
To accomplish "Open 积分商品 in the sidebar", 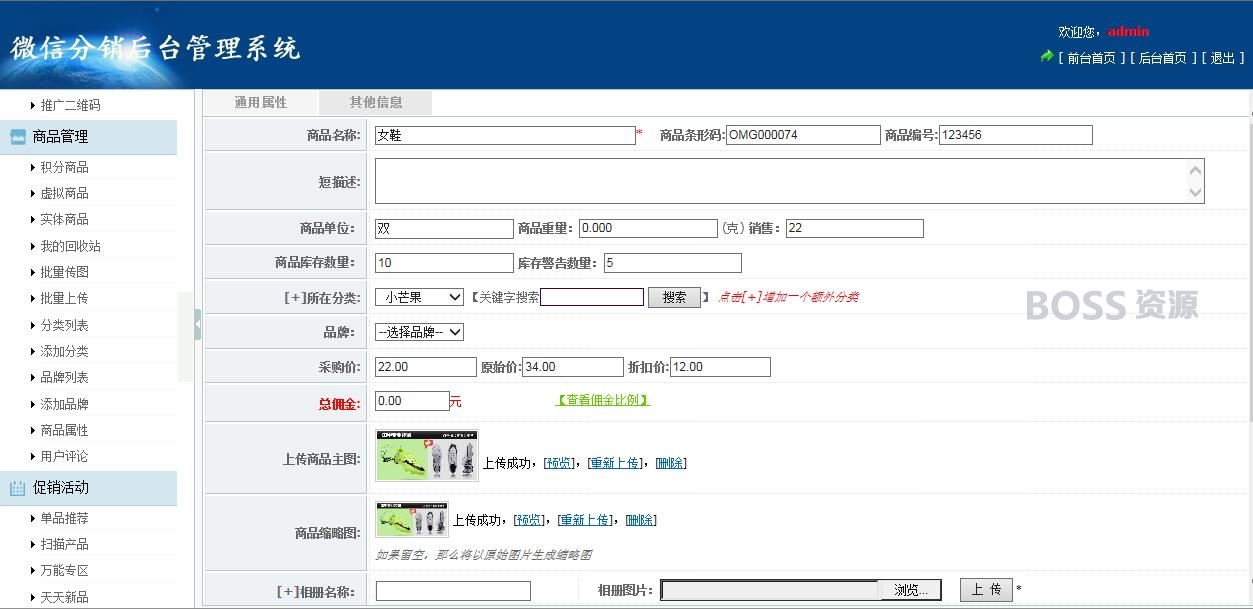I will (64, 167).
